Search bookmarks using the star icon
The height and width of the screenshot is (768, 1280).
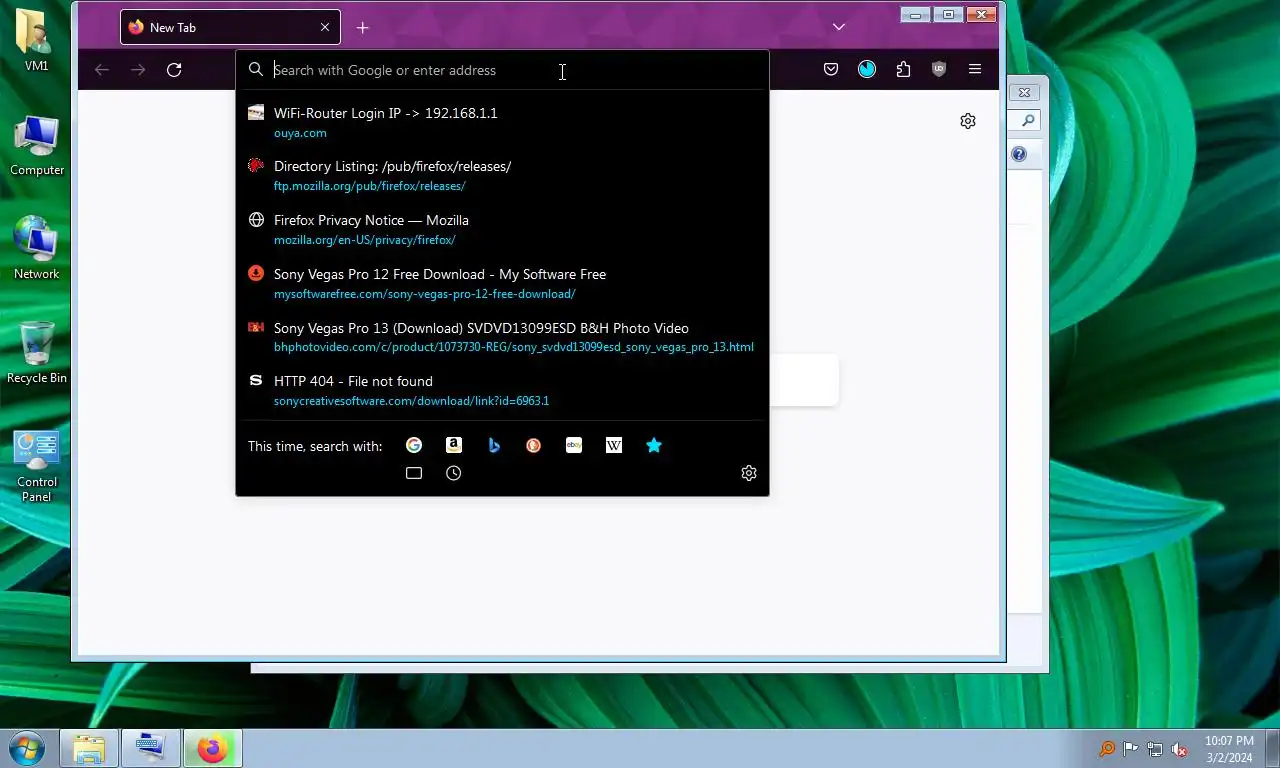654,446
